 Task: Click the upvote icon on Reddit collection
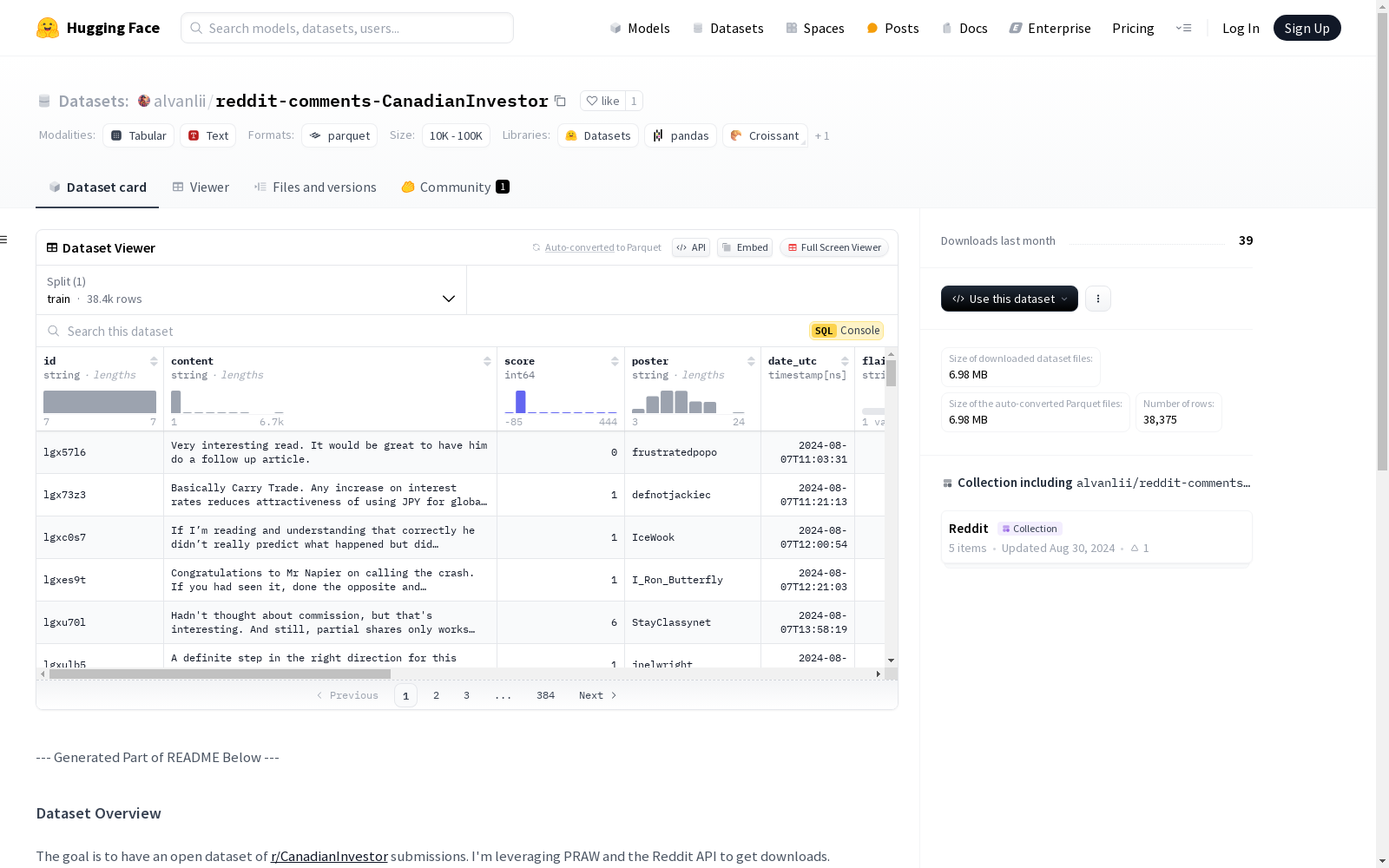tap(1135, 548)
